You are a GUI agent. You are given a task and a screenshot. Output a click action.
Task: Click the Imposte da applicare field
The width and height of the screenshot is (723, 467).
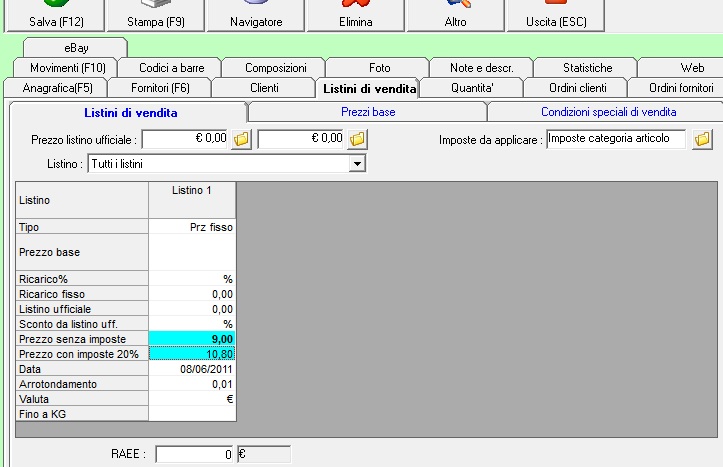point(616,139)
